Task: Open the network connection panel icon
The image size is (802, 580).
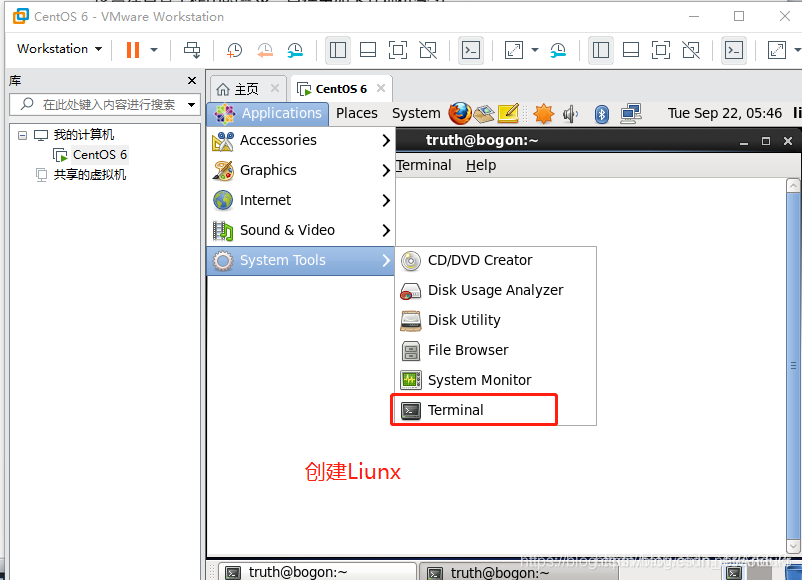Action: pyautogui.click(x=631, y=114)
